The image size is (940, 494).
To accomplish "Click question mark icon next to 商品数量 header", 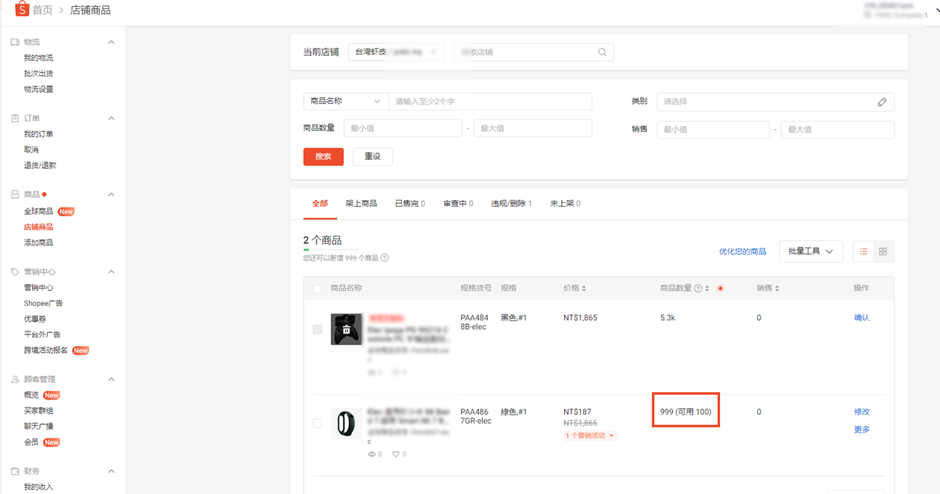I will coord(698,288).
